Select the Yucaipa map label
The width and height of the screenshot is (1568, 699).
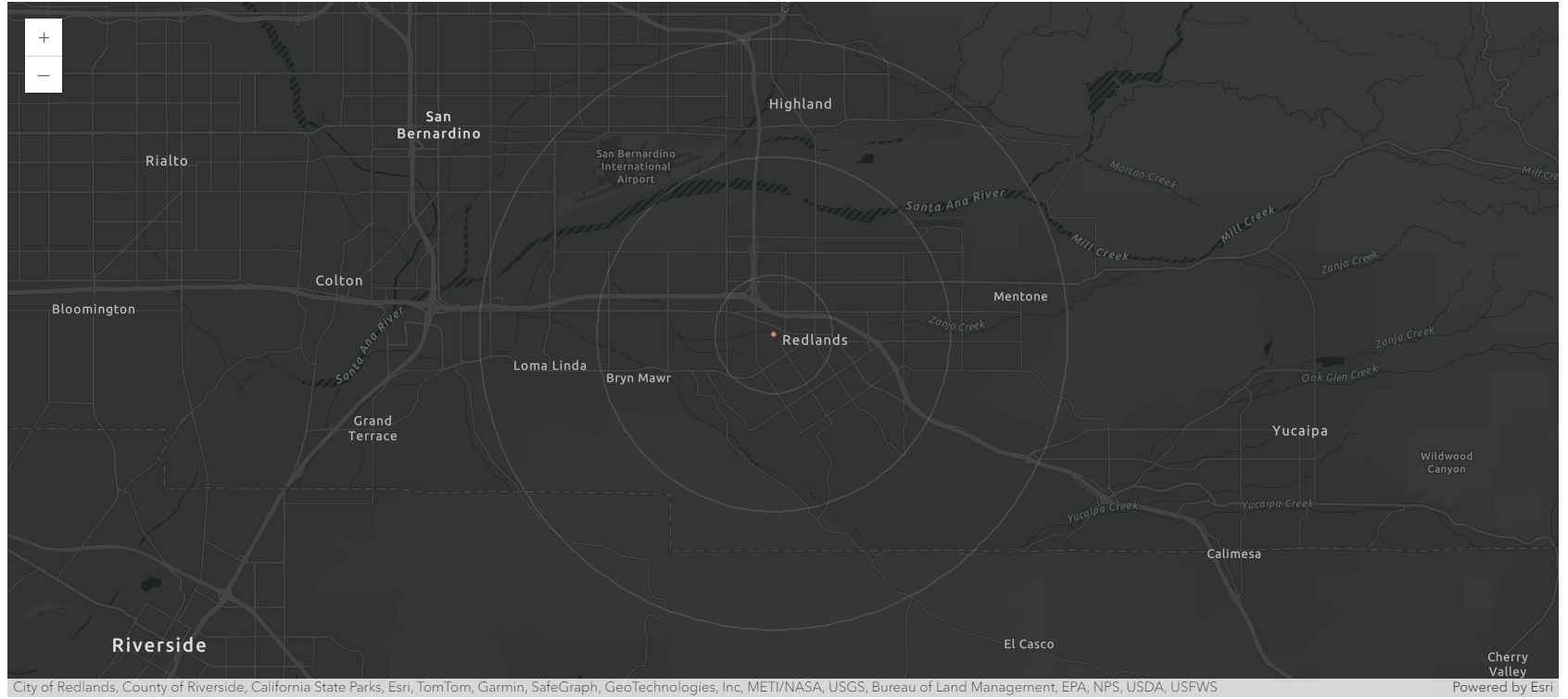point(1299,431)
